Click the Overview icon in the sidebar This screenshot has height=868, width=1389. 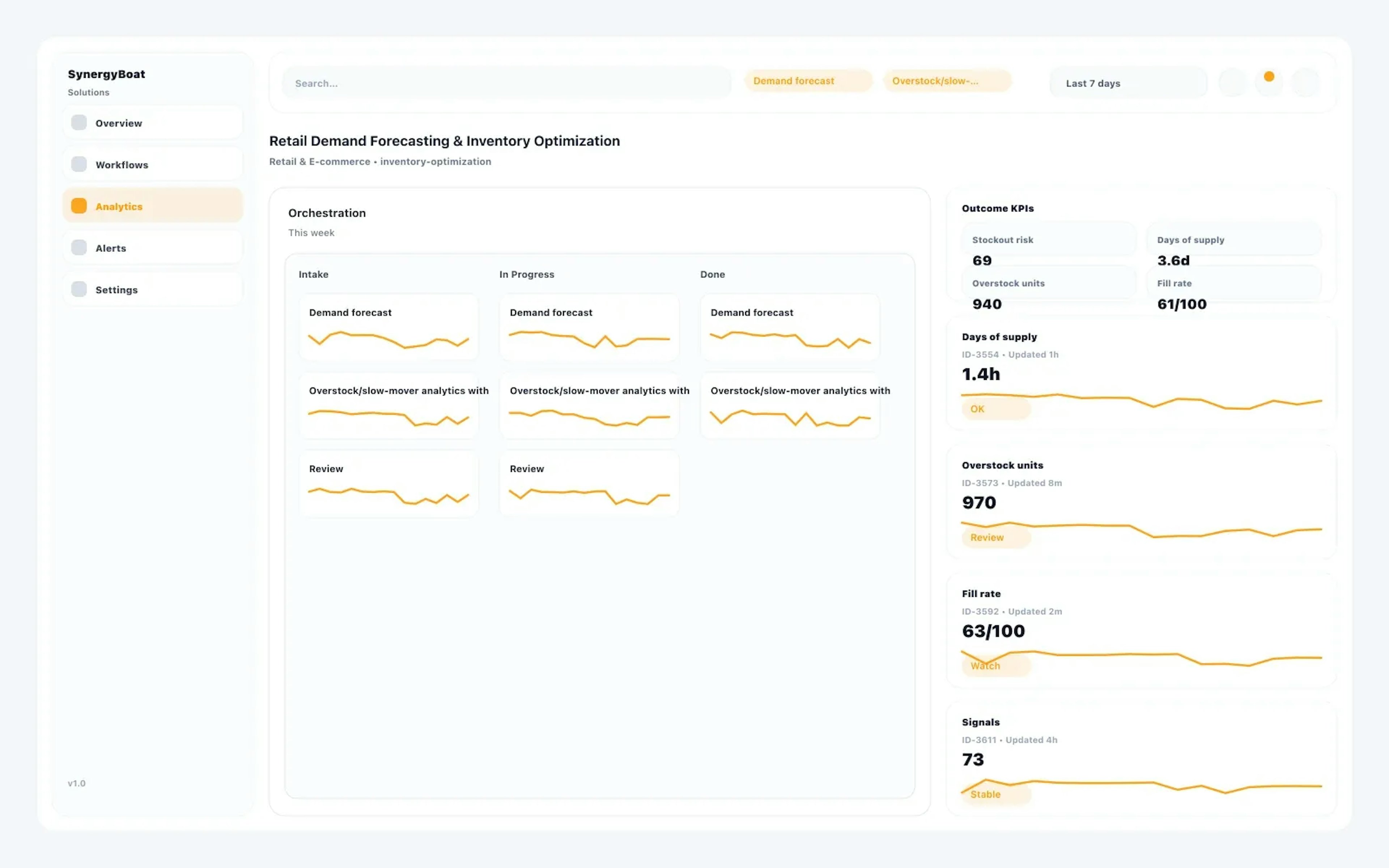(78, 122)
